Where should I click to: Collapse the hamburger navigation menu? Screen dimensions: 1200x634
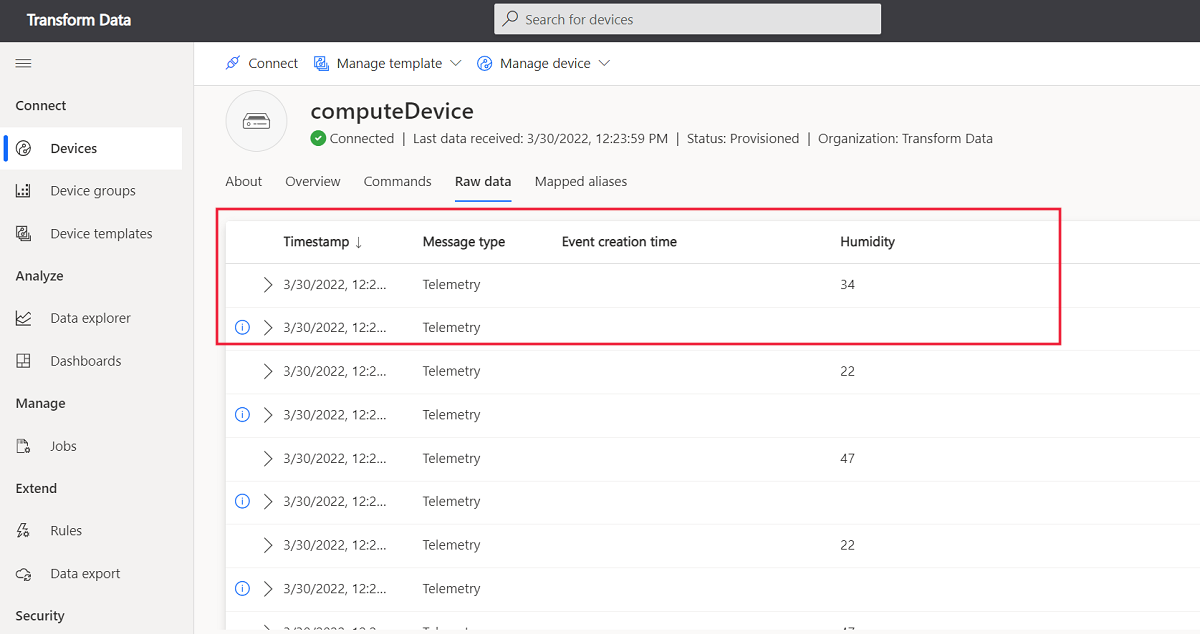click(x=24, y=63)
